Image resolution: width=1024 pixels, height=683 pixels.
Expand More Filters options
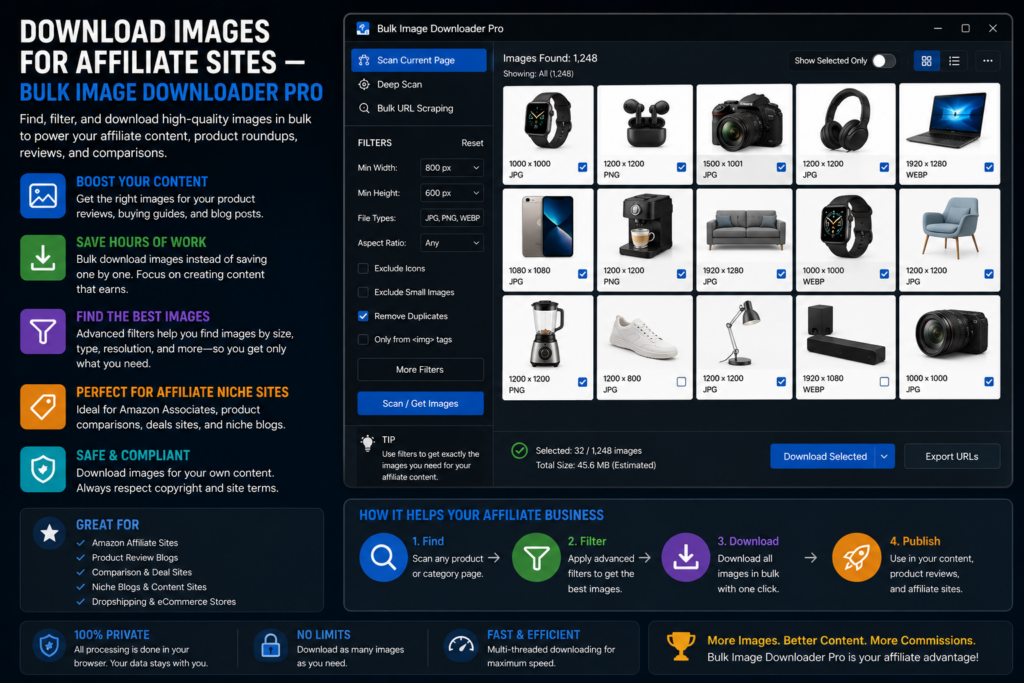pyautogui.click(x=420, y=370)
